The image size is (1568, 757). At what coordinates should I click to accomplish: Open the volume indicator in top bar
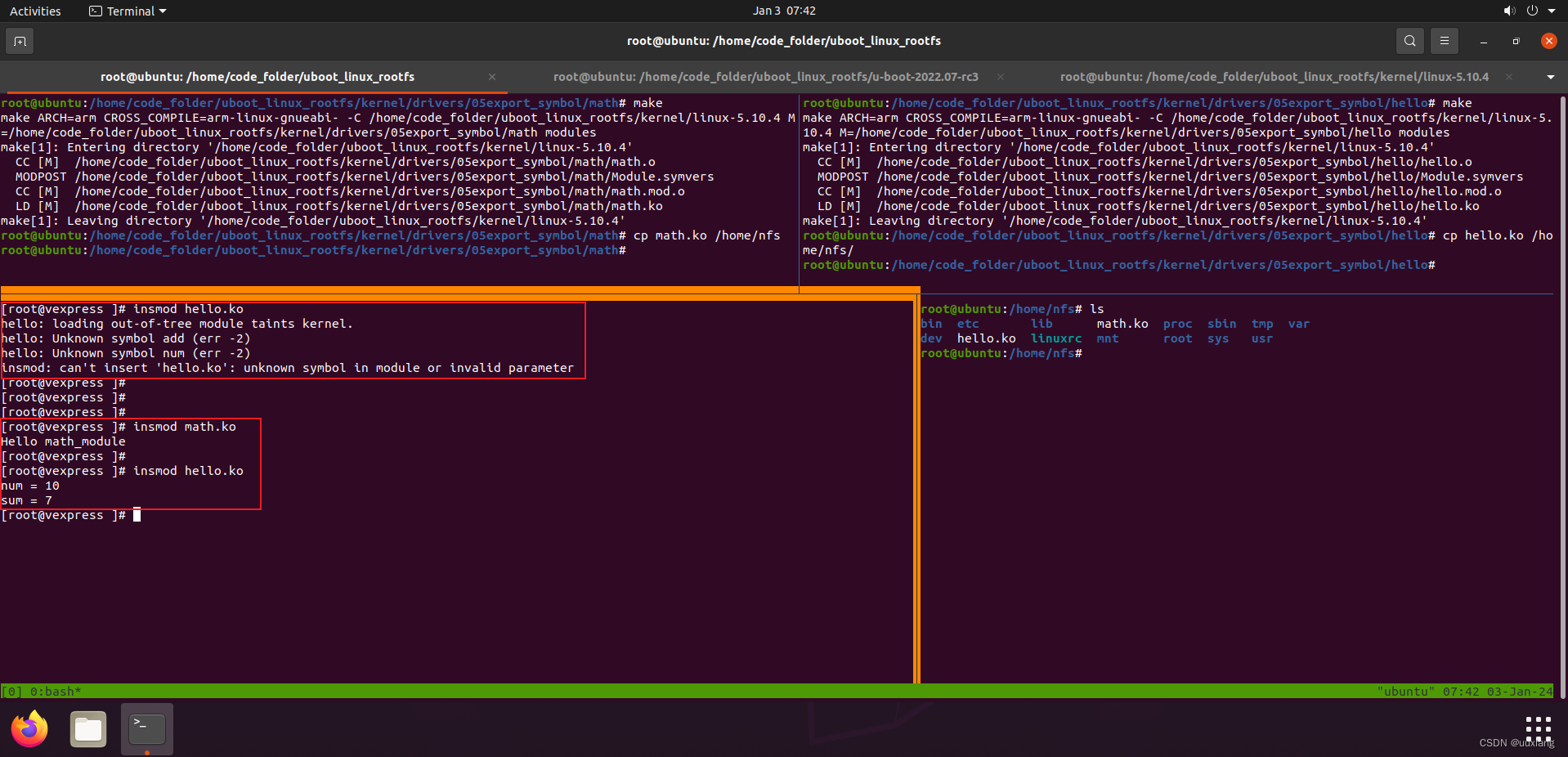click(1509, 11)
